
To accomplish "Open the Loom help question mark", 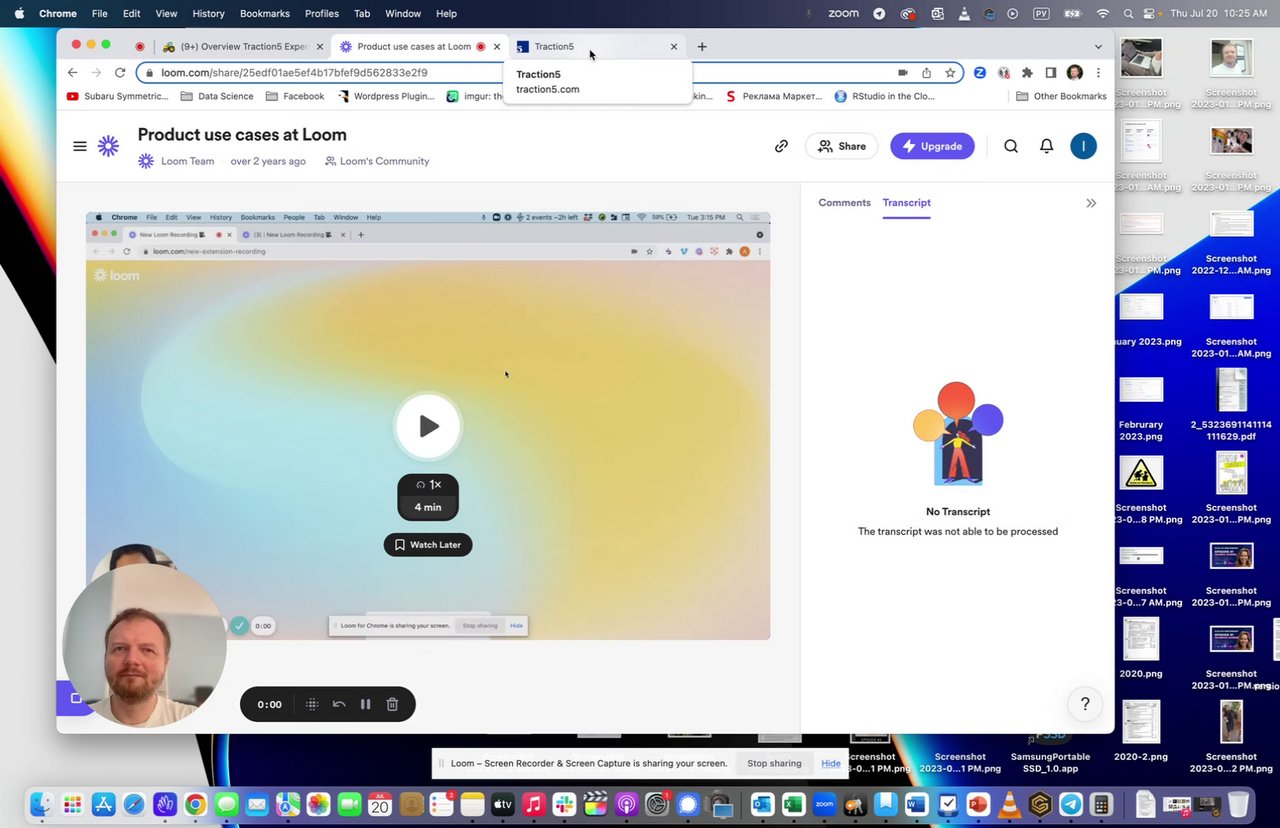I will (1085, 704).
